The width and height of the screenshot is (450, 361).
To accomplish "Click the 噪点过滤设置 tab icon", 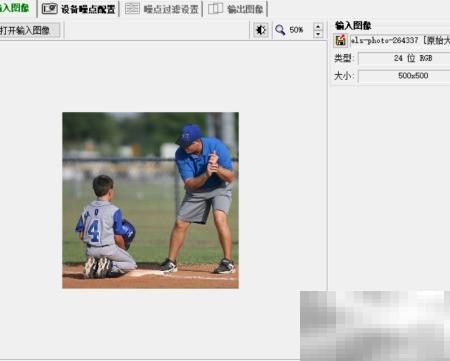I will pos(132,9).
